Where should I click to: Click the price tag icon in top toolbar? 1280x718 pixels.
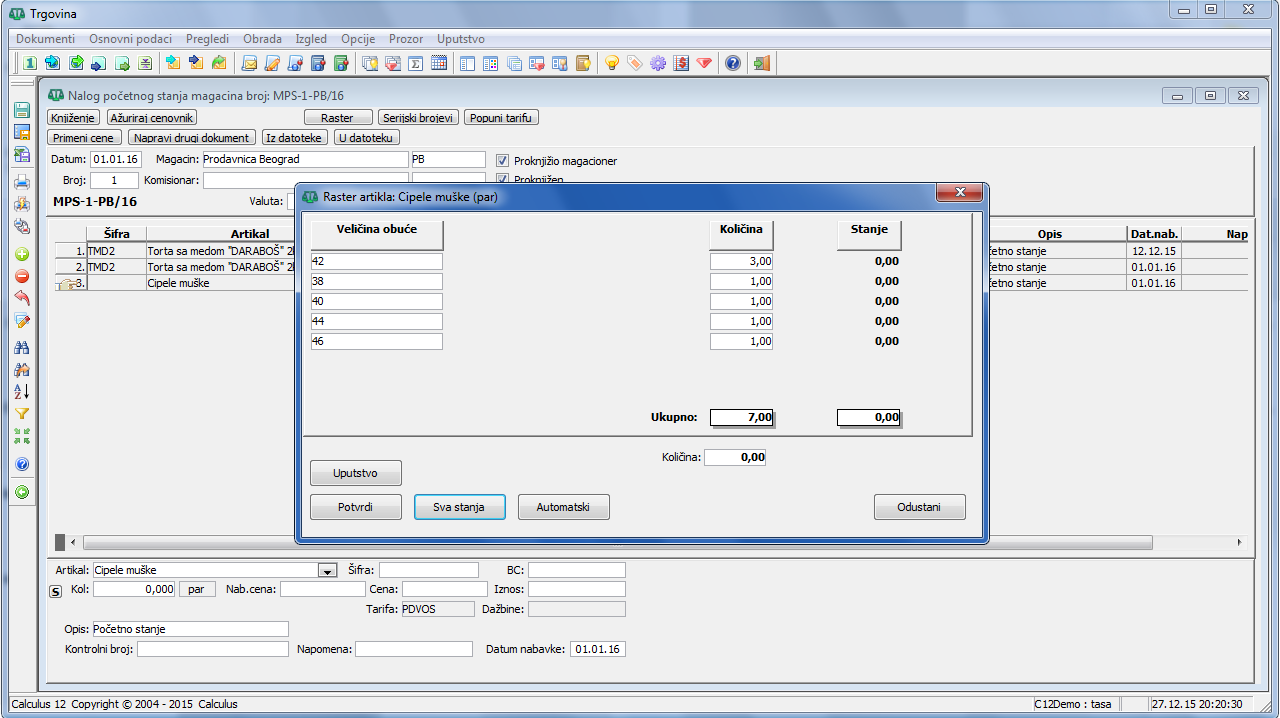634,63
